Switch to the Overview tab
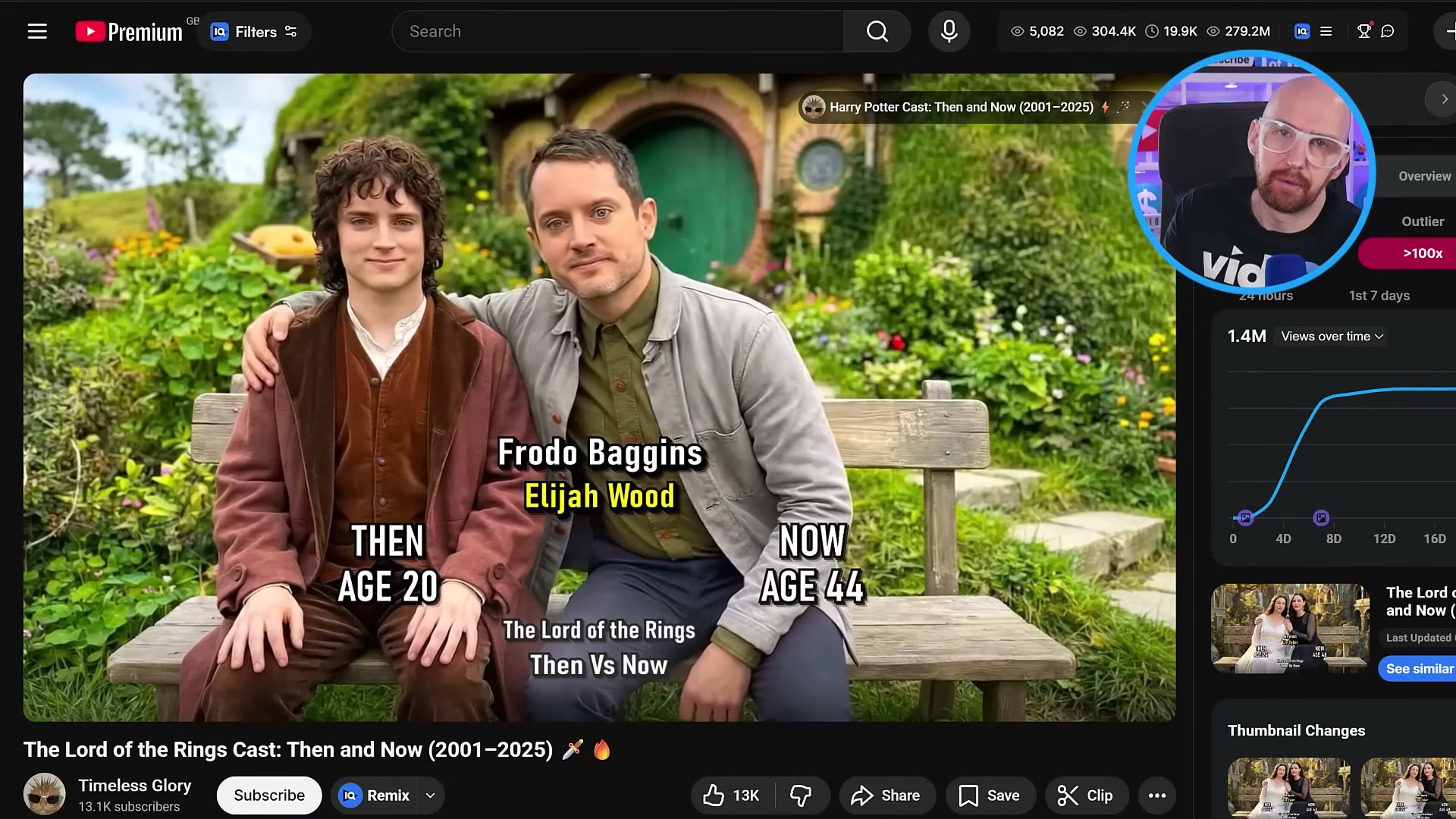The width and height of the screenshot is (1456, 819). [x=1424, y=176]
